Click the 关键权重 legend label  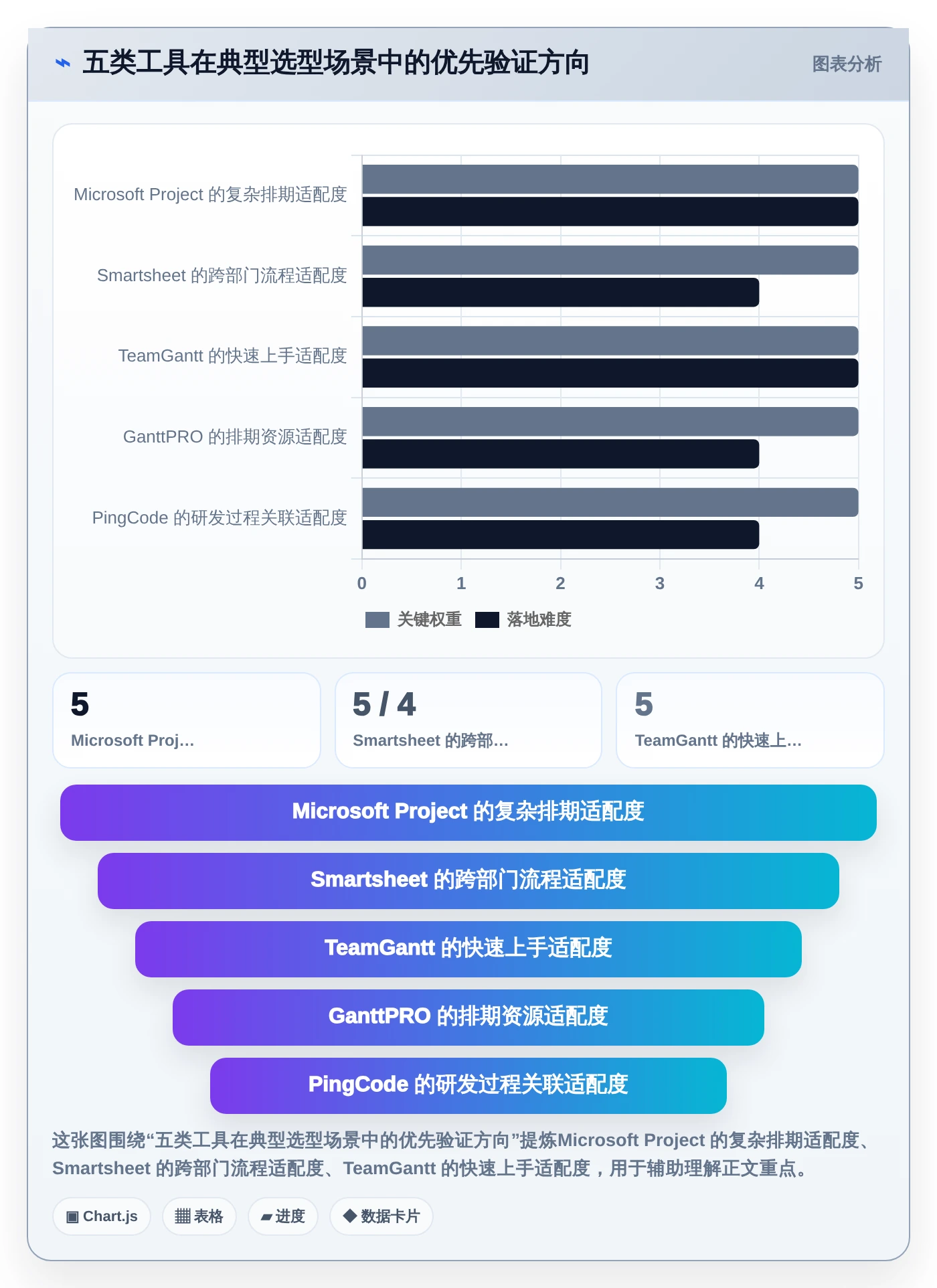click(430, 619)
